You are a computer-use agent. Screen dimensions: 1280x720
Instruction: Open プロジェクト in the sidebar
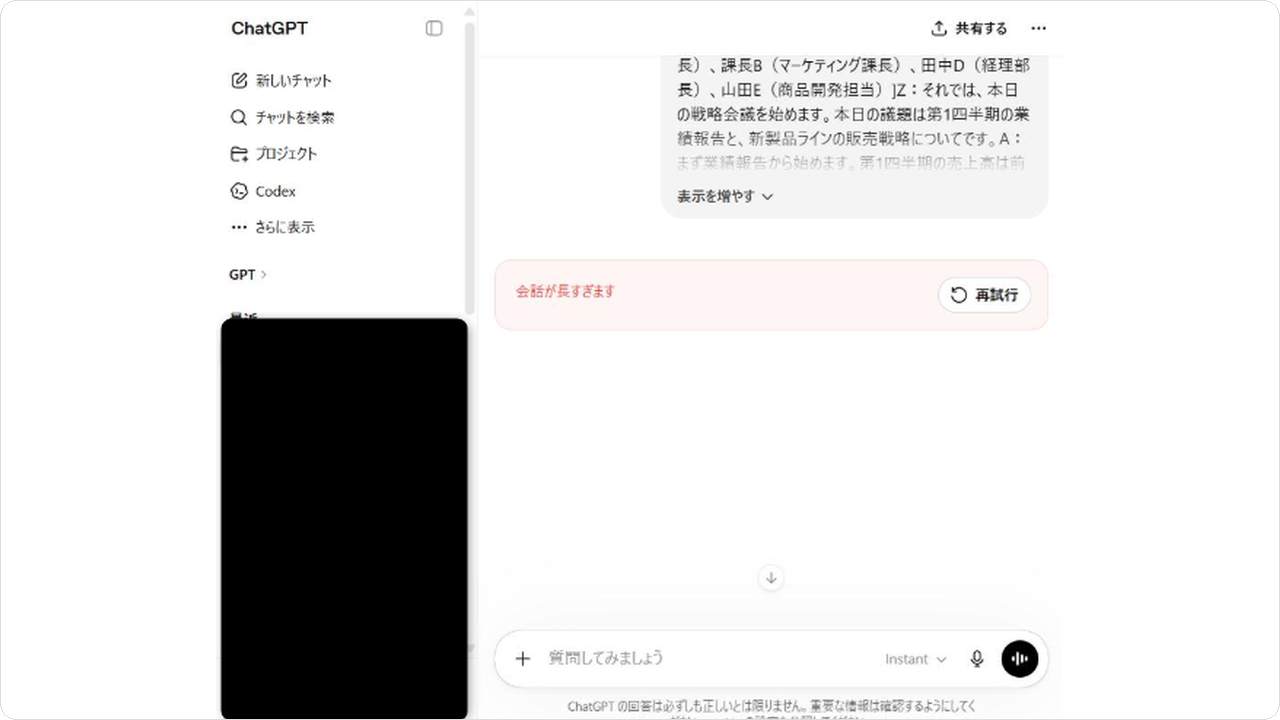click(287, 154)
